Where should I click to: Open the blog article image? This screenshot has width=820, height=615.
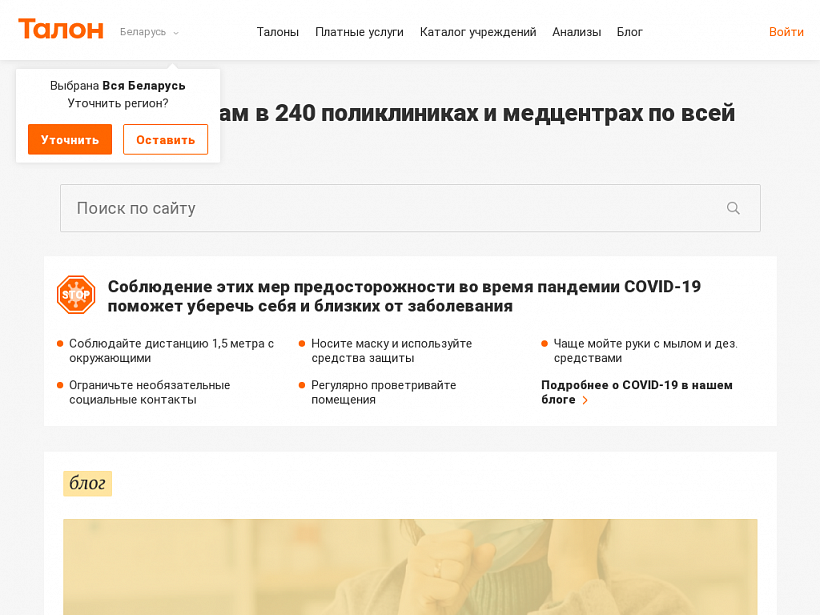tap(410, 567)
